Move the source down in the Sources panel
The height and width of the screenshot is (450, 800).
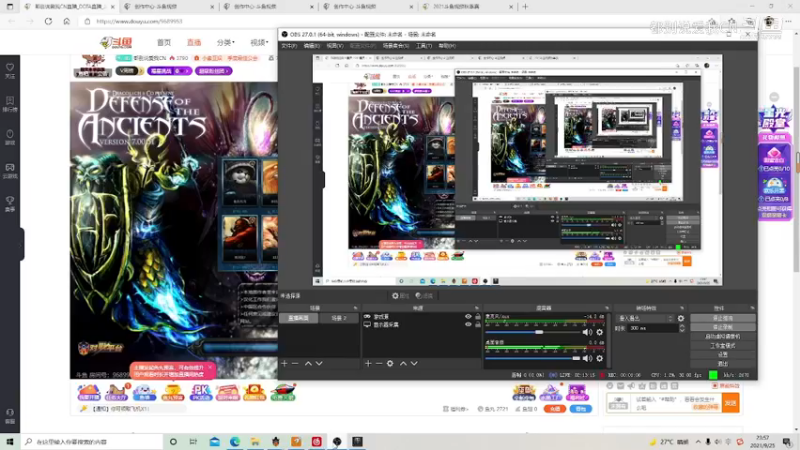[x=414, y=363]
